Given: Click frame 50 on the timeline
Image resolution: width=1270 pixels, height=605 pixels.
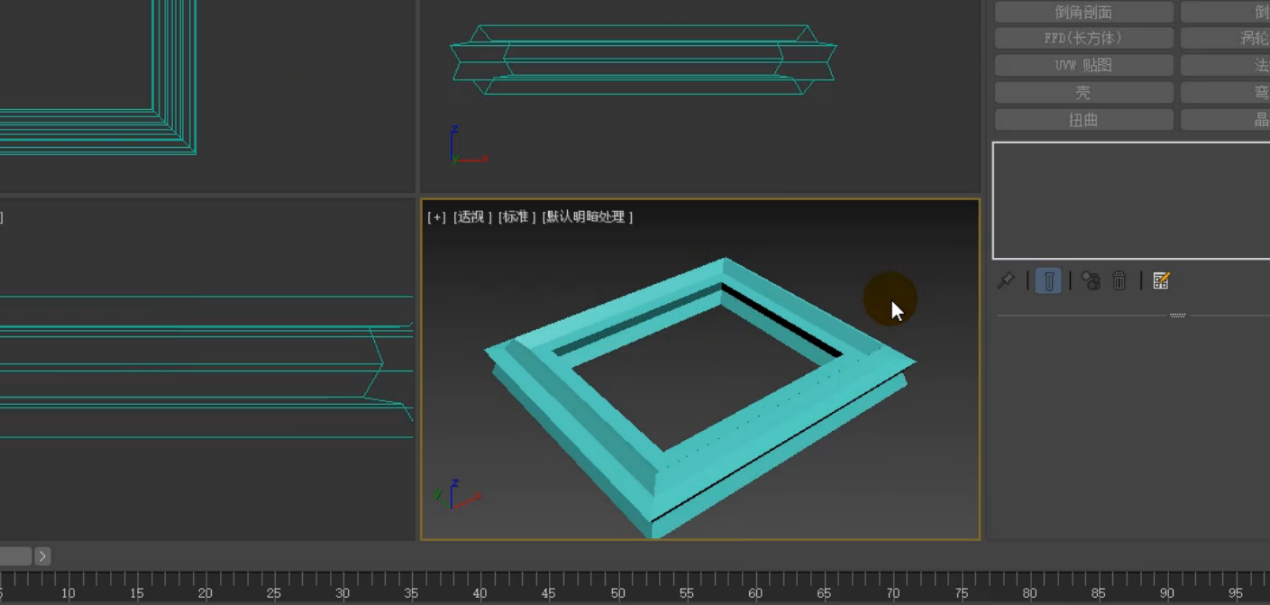Looking at the screenshot, I should pos(618,582).
